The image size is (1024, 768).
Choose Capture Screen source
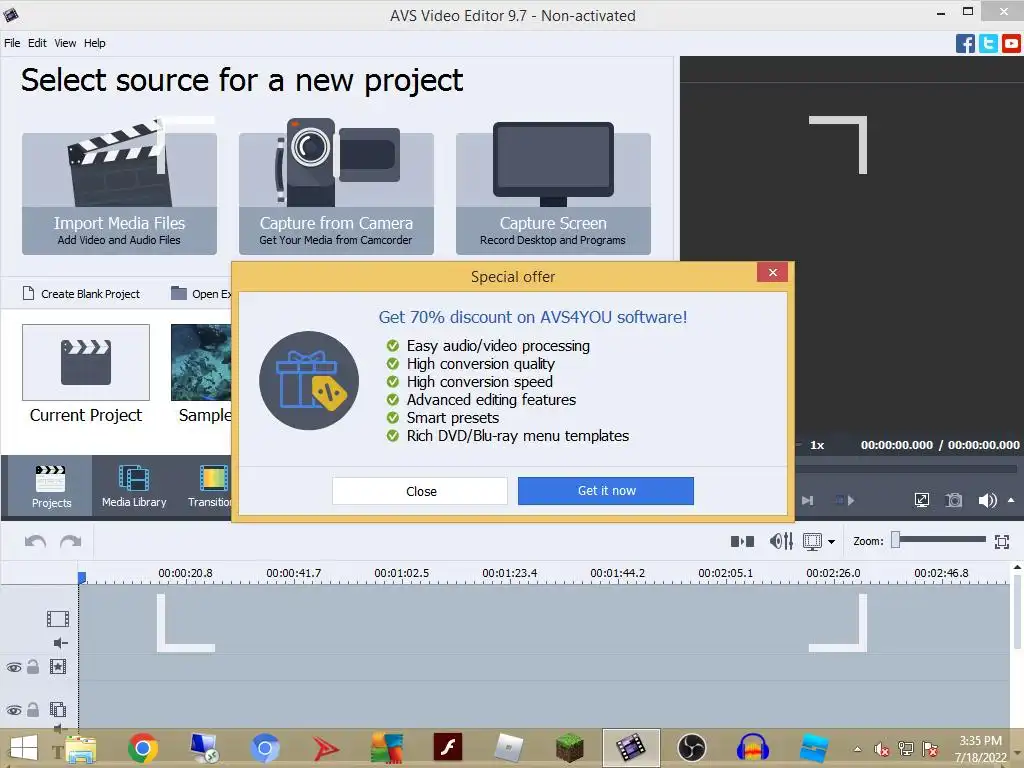coord(553,193)
